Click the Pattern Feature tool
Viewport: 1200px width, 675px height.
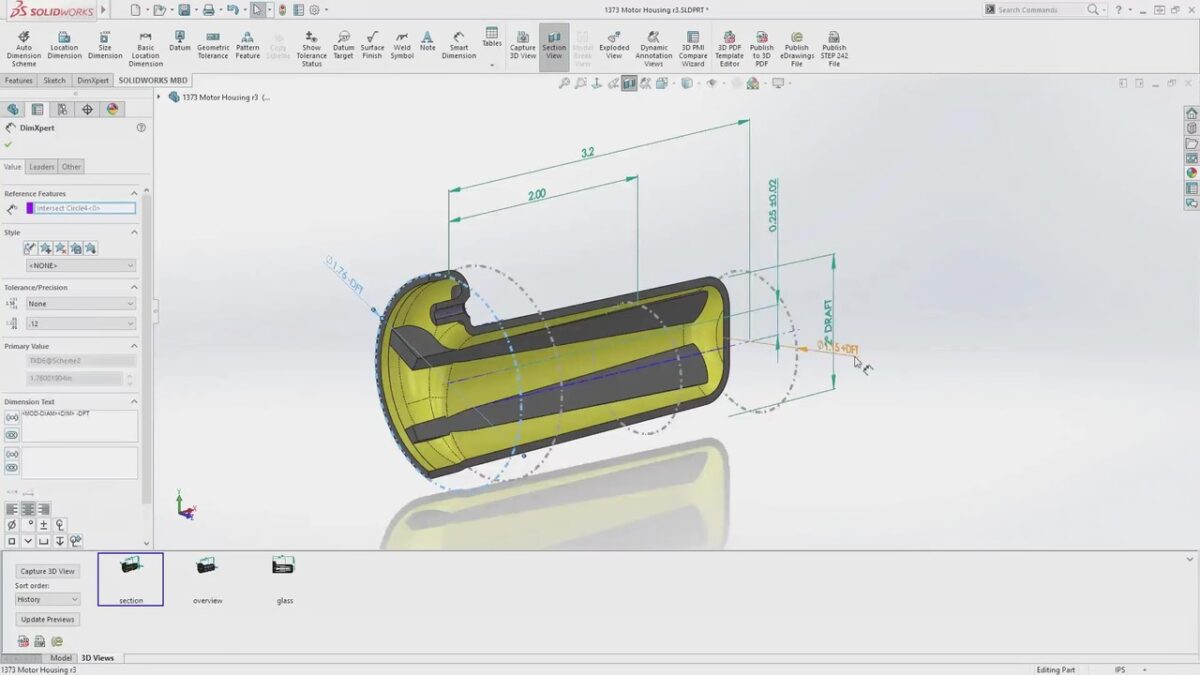[x=248, y=45]
